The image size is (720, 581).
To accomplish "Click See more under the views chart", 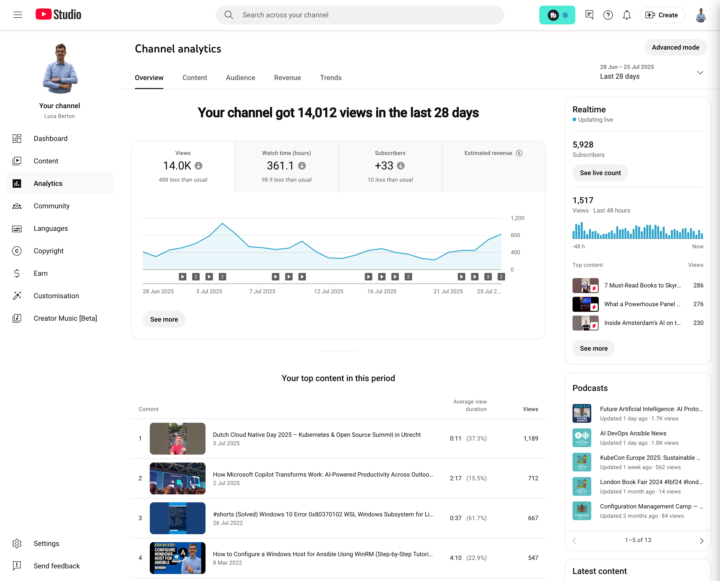I will 164,319.
